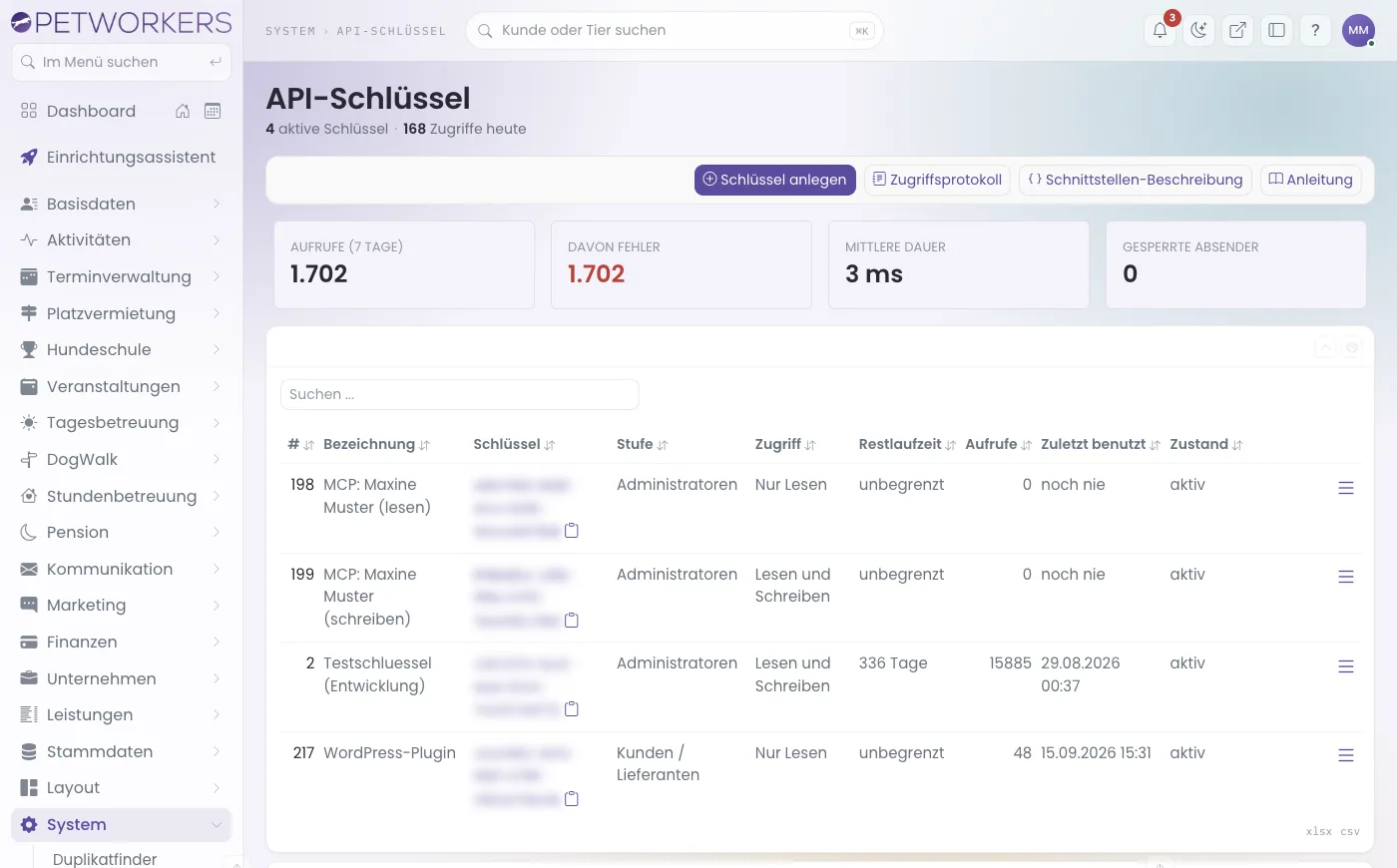Click the Im Menü suchen field
Screen dimensions: 1397x868
coord(121,62)
